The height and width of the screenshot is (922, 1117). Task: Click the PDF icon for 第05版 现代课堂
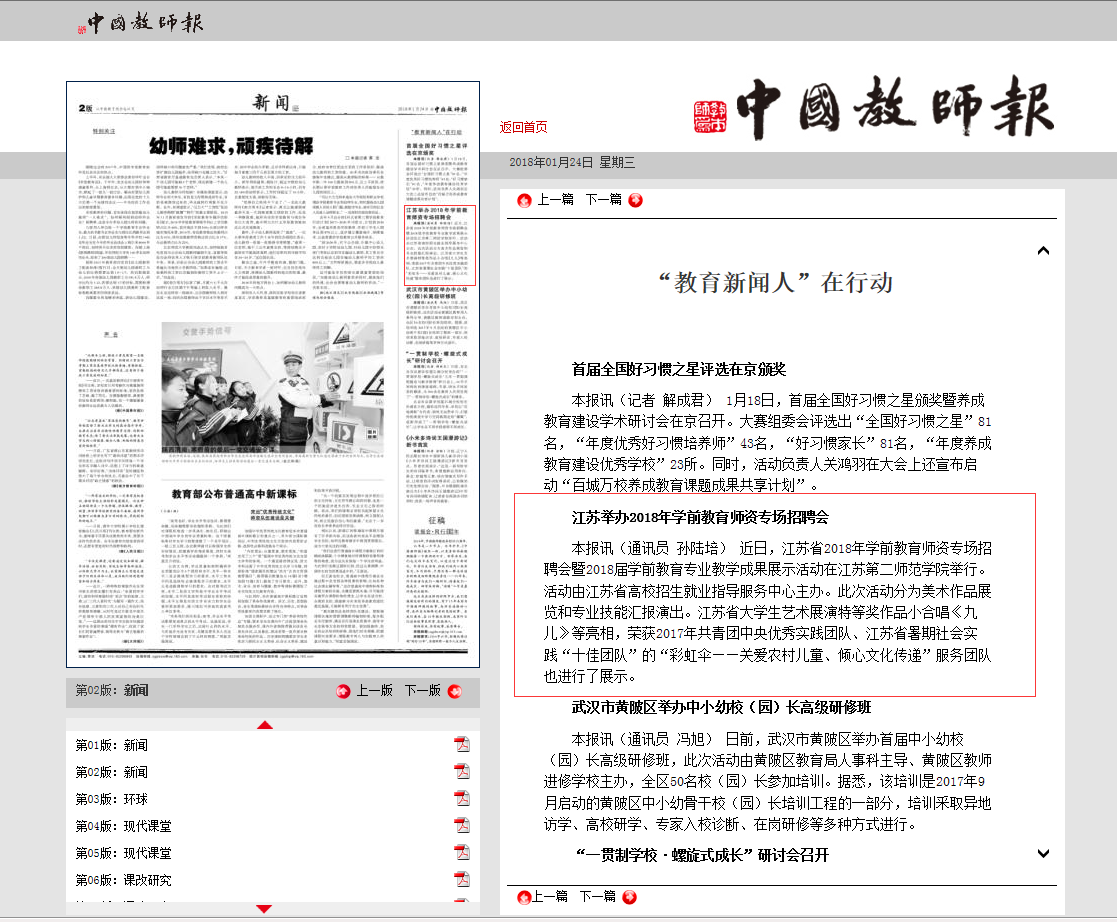462,853
